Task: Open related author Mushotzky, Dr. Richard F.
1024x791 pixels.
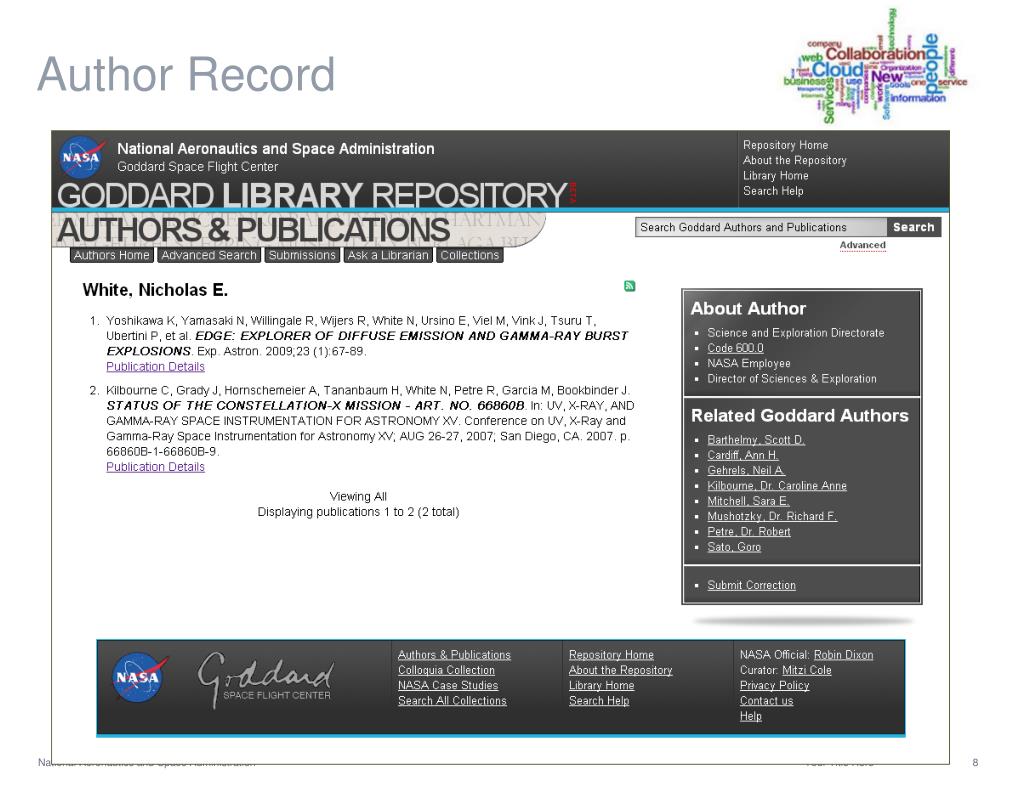Action: pyautogui.click(x=772, y=516)
